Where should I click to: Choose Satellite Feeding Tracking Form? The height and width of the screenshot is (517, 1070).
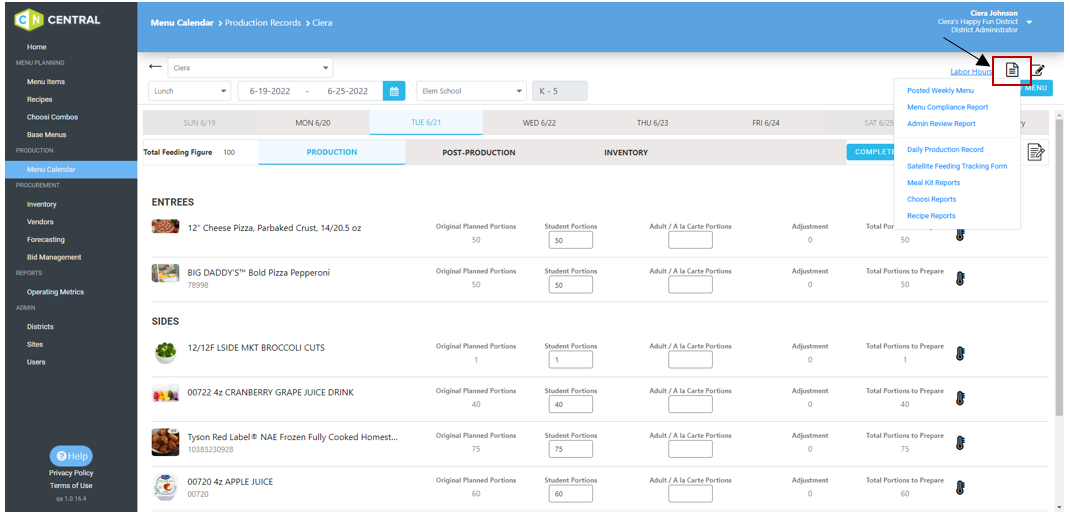[x=957, y=166]
